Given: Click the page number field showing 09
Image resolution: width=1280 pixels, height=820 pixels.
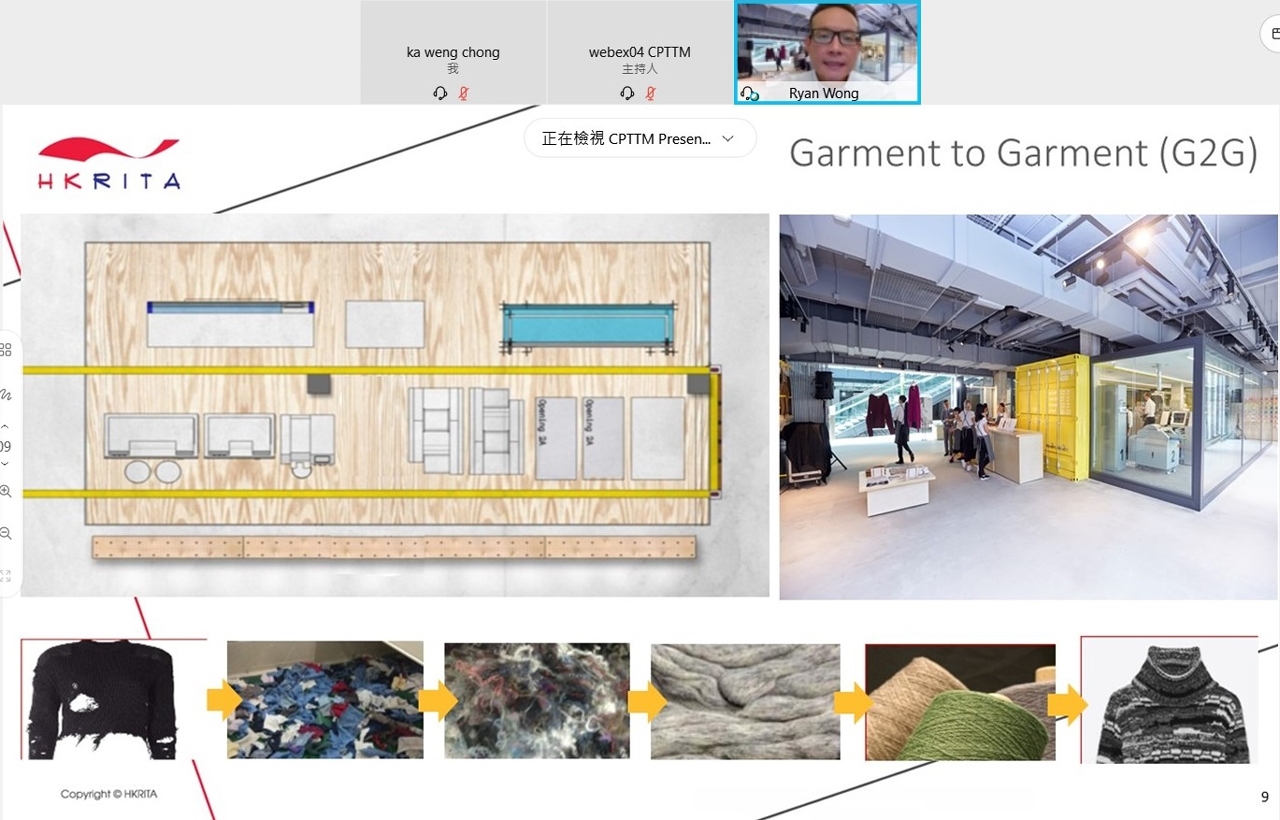Looking at the screenshot, I should [x=6, y=446].
